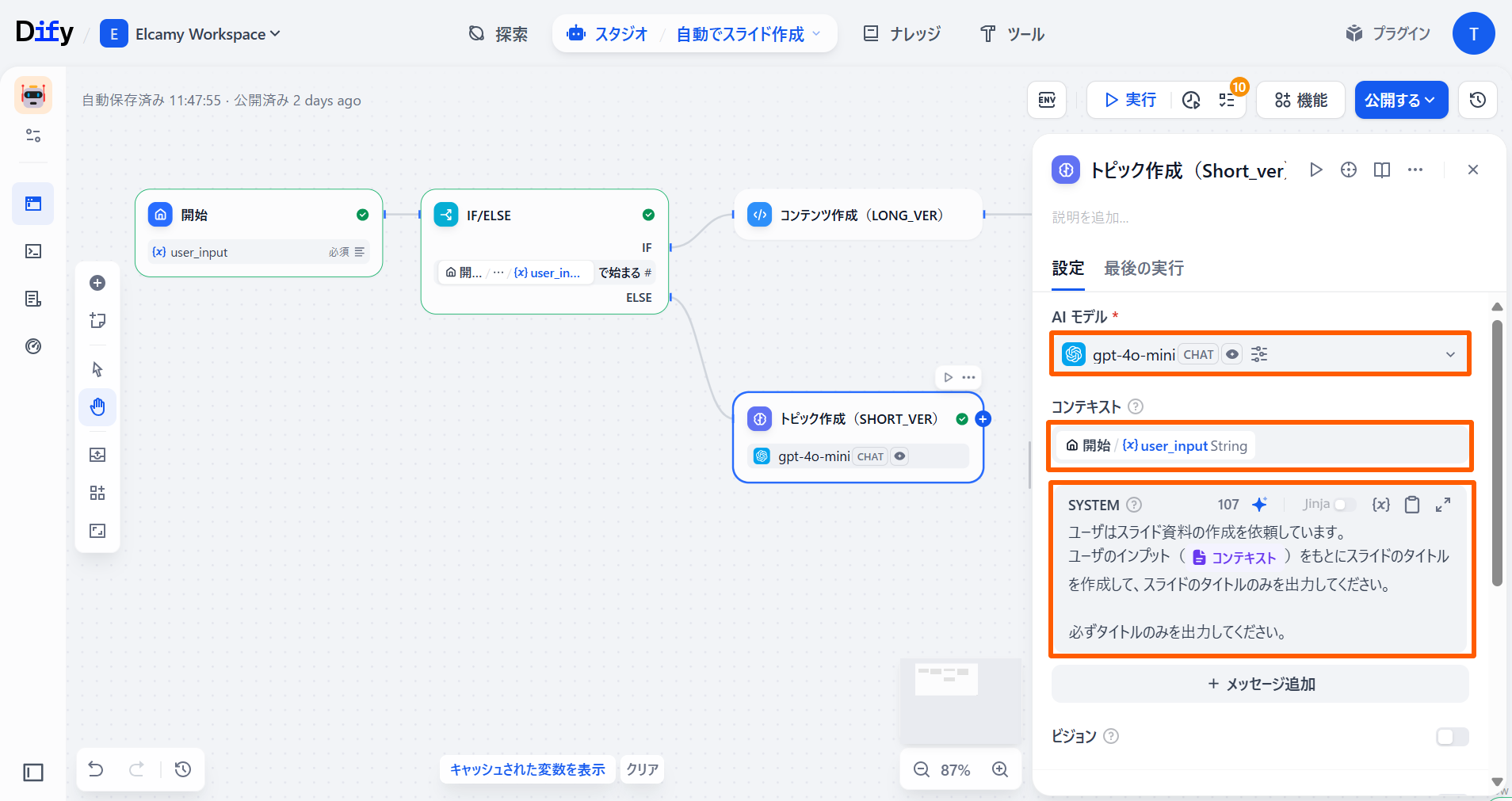The width and height of the screenshot is (1512, 801).
Task: Select the hand pan tool
Action: tap(97, 407)
